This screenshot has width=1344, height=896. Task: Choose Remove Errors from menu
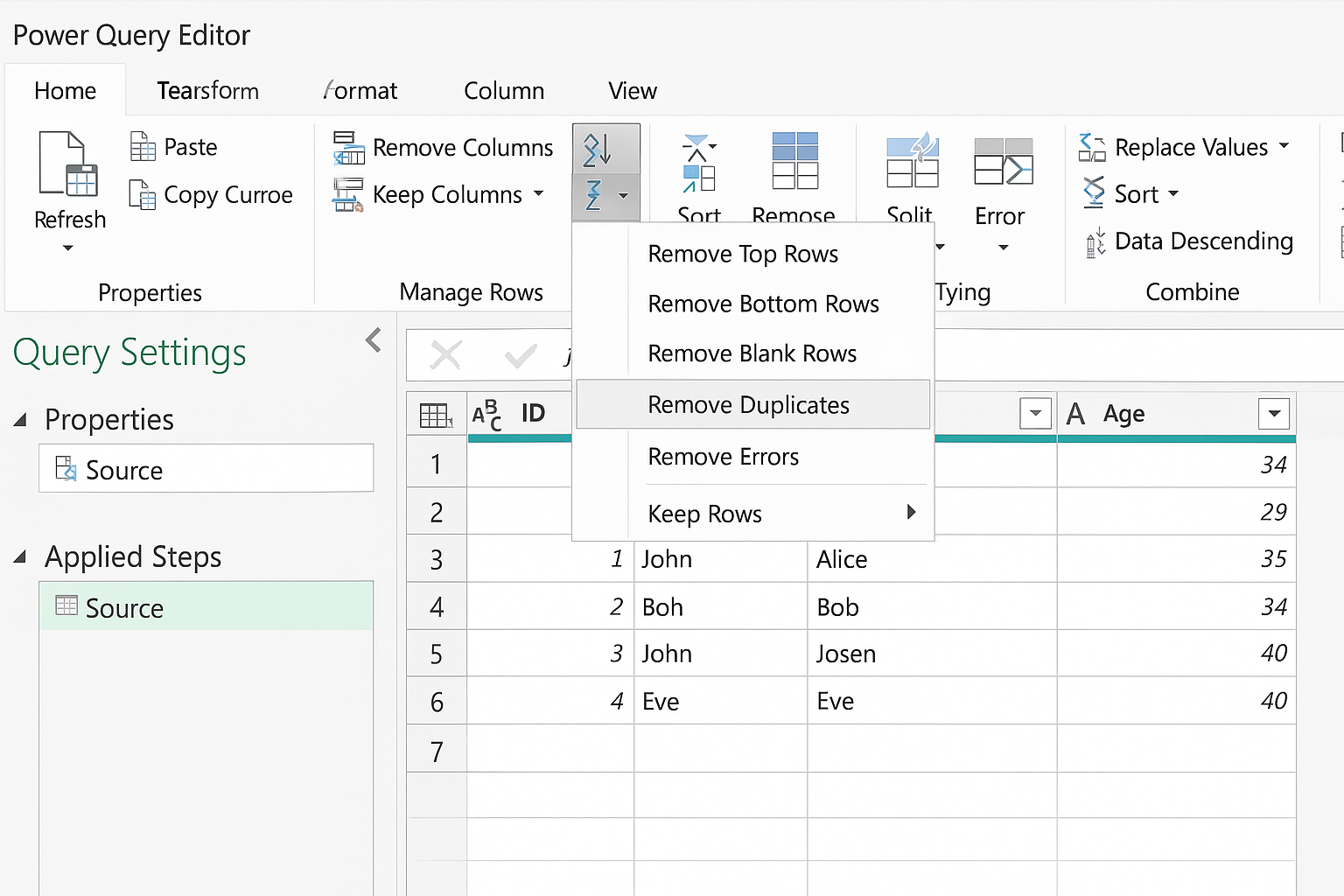pos(753,457)
